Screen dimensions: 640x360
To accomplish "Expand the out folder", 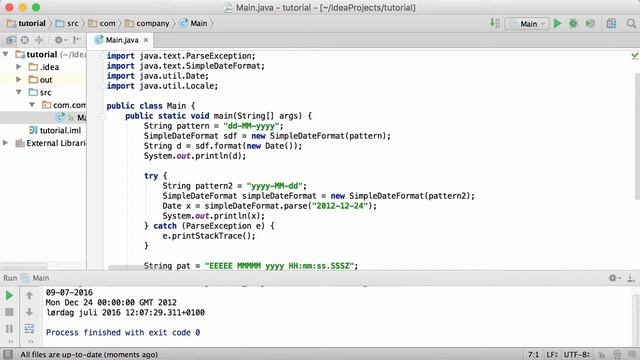I will pyautogui.click(x=18, y=79).
